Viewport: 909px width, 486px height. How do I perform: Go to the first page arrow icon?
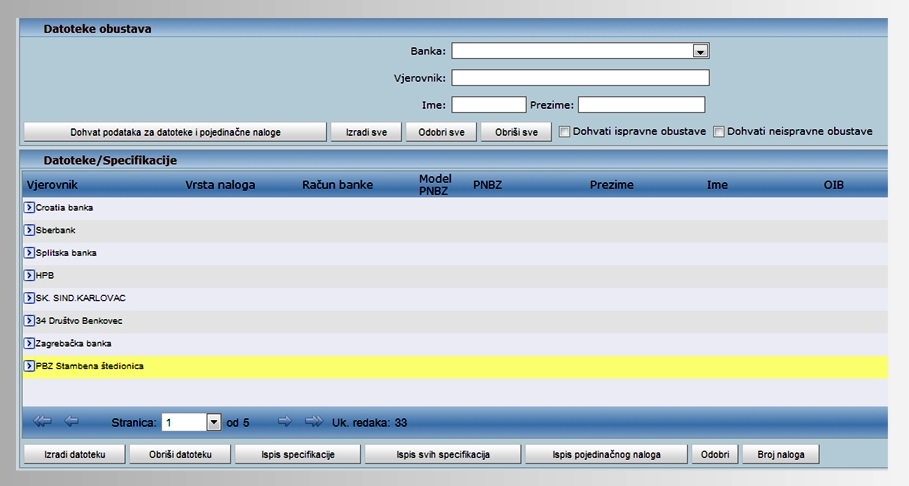[42, 422]
